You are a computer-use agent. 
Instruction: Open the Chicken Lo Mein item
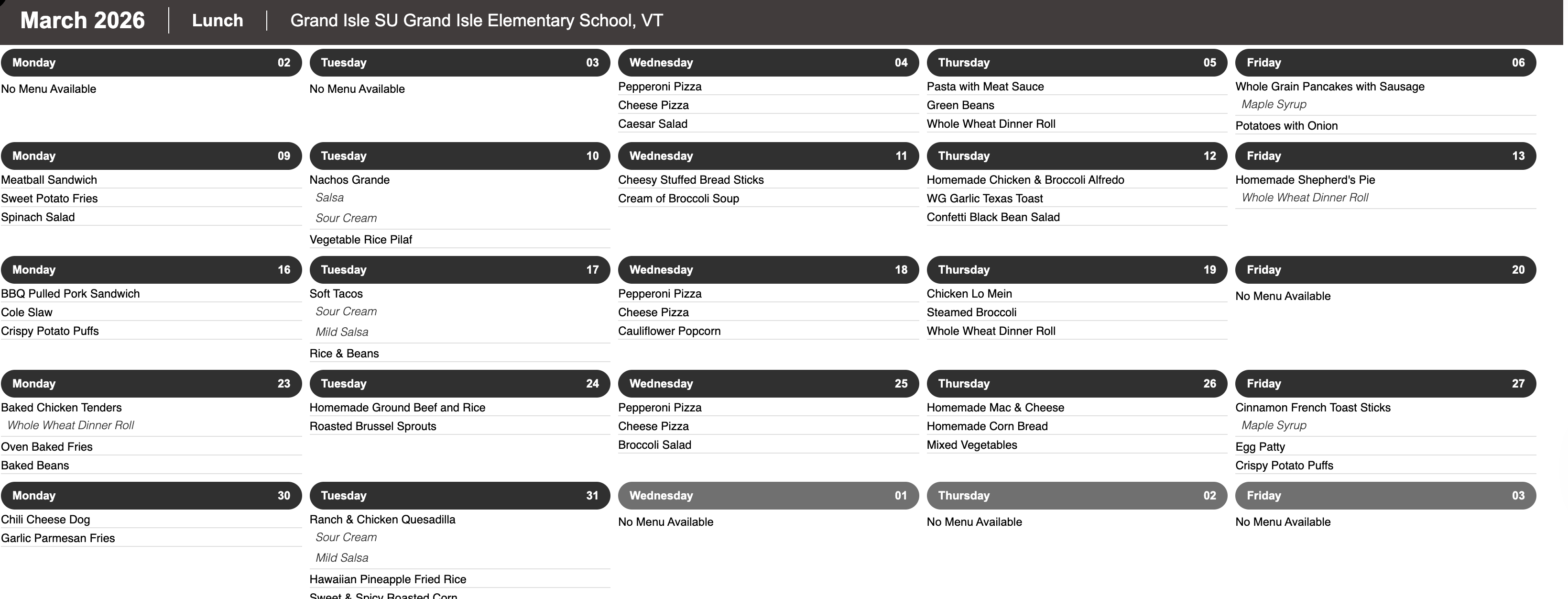[969, 294]
